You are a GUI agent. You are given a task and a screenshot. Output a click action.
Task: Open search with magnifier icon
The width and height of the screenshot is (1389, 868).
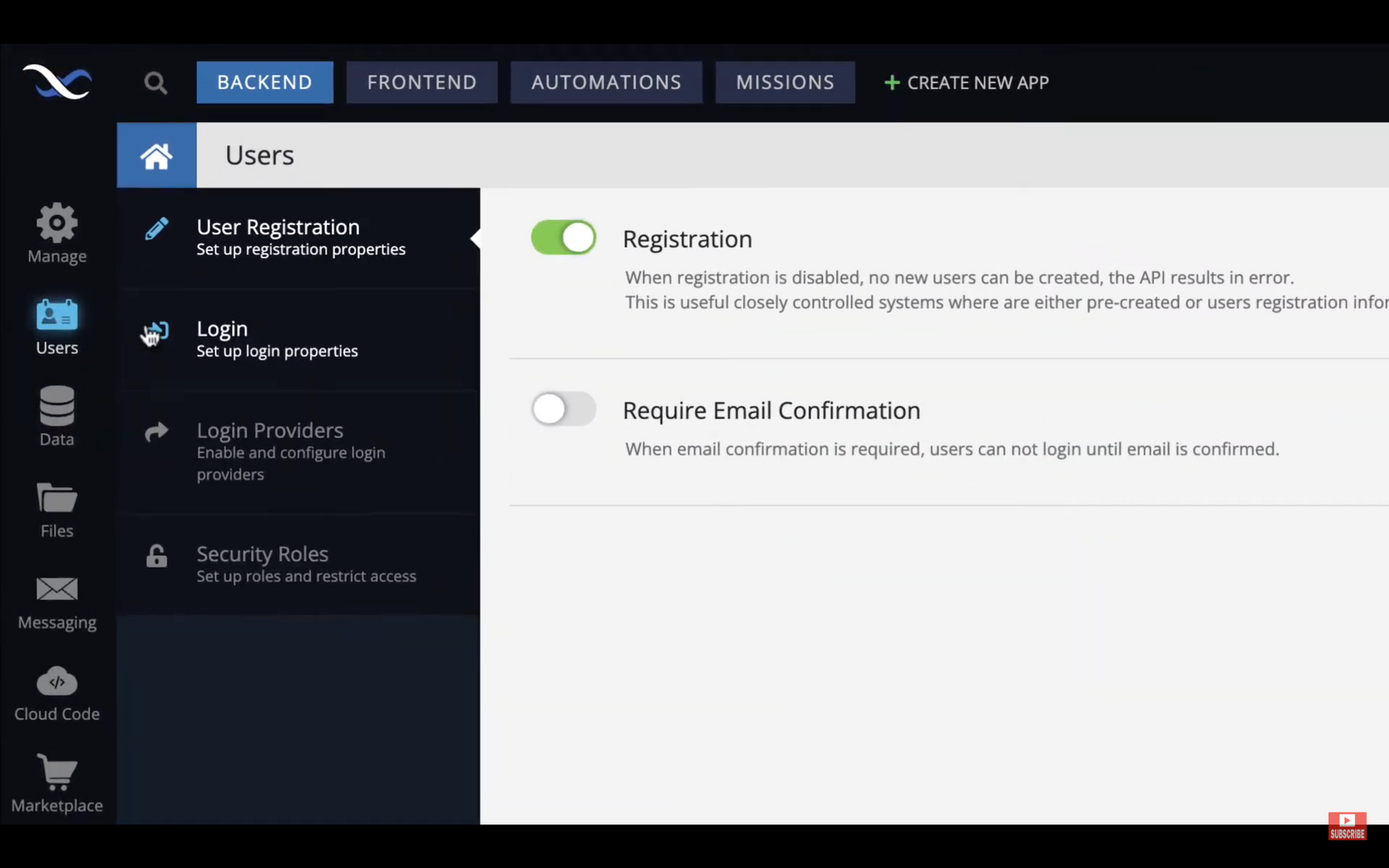[156, 83]
